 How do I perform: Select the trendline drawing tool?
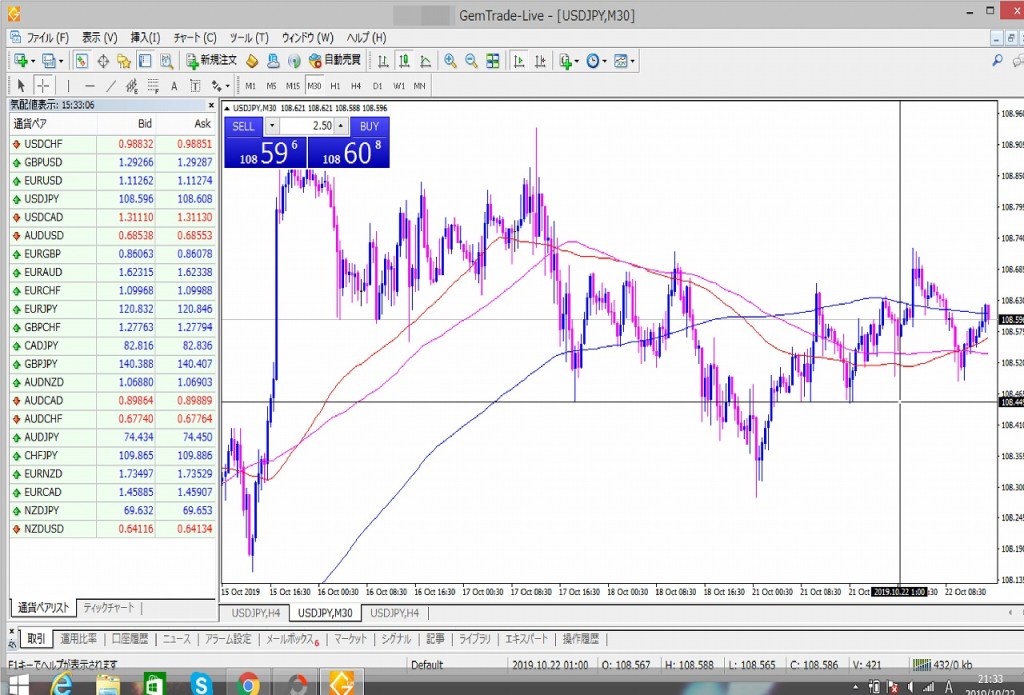112,86
